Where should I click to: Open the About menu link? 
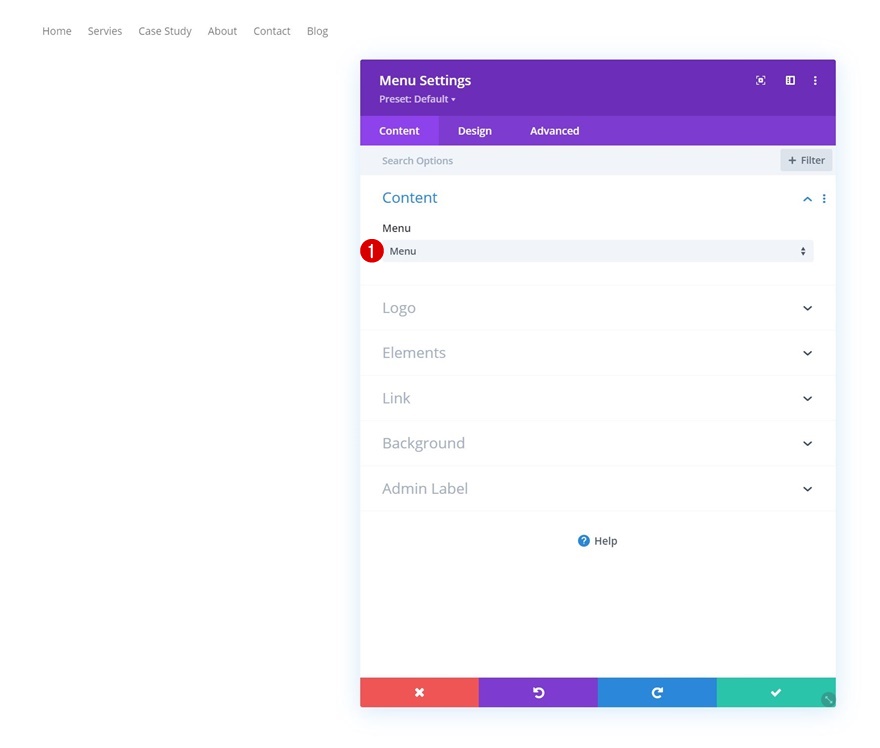point(222,31)
